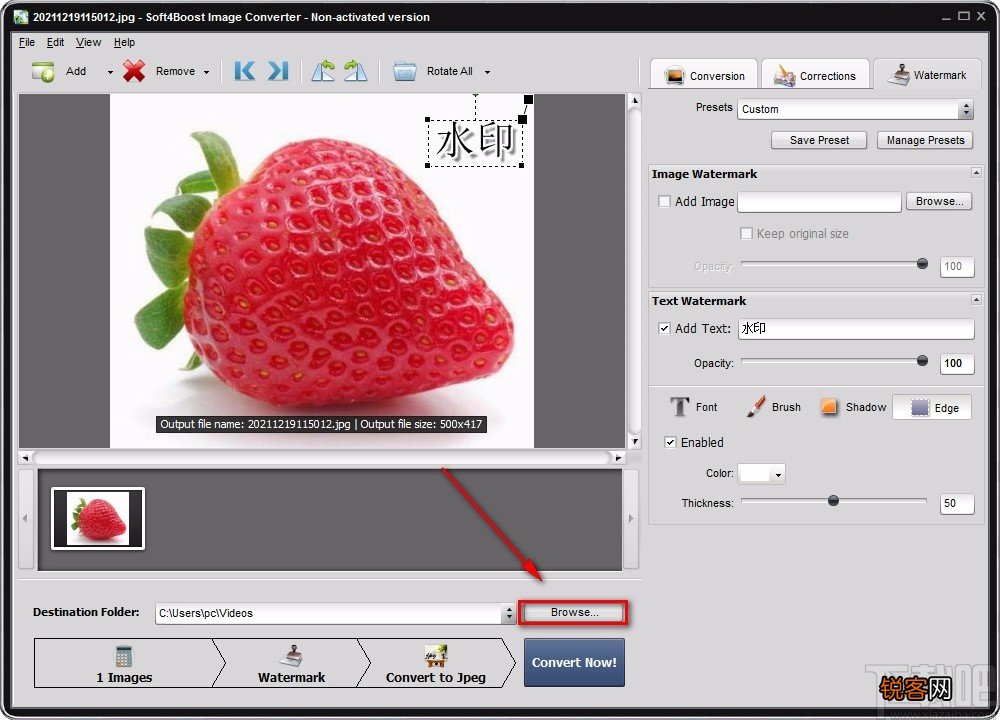Click the Conversion tab icon
The width and height of the screenshot is (1000, 720).
[674, 76]
